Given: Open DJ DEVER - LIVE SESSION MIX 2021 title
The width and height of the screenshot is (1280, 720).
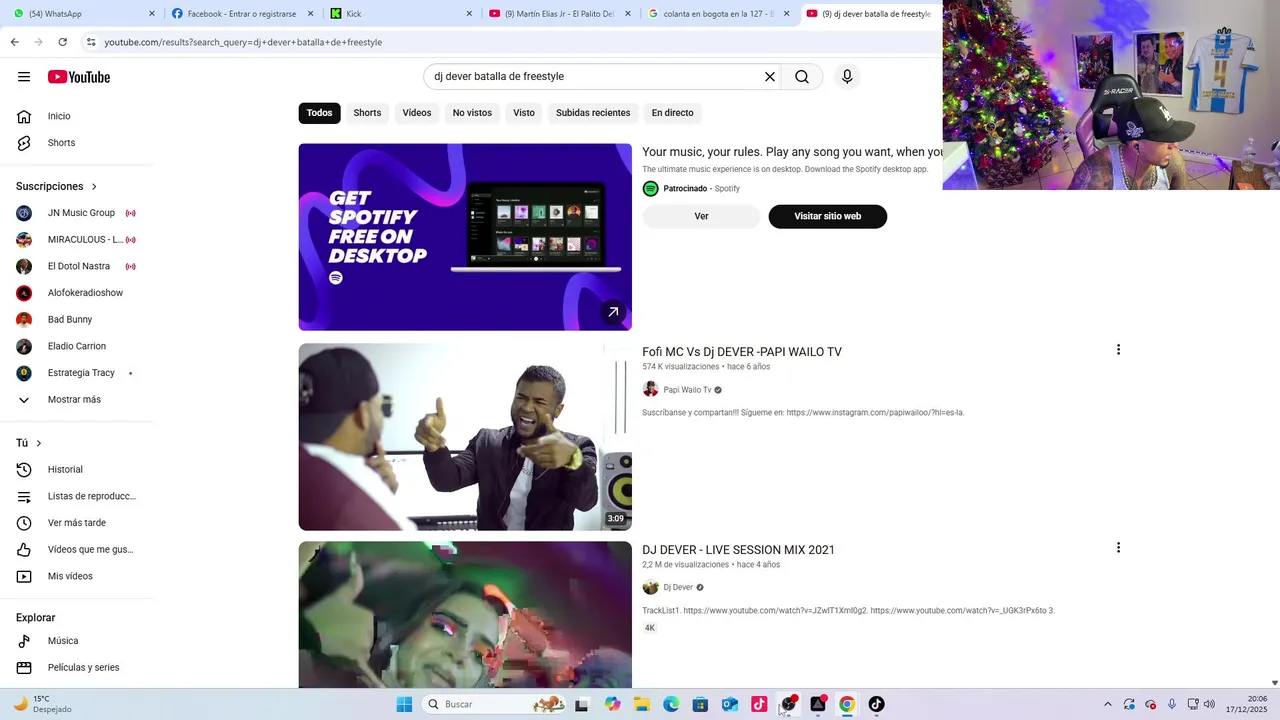Looking at the screenshot, I should coord(738,550).
